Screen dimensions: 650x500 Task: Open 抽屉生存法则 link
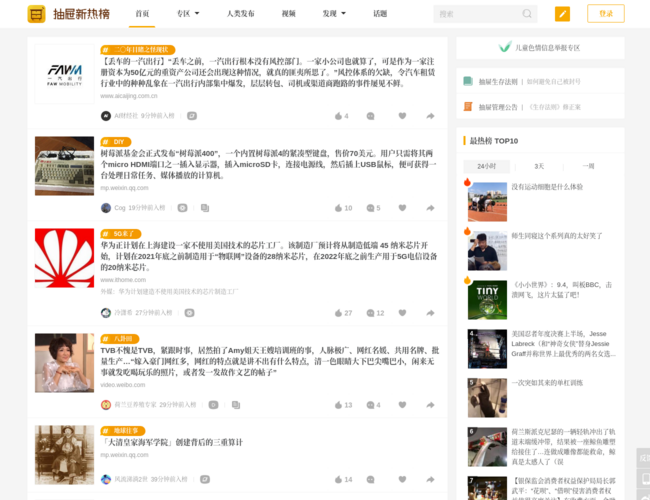[498, 82]
